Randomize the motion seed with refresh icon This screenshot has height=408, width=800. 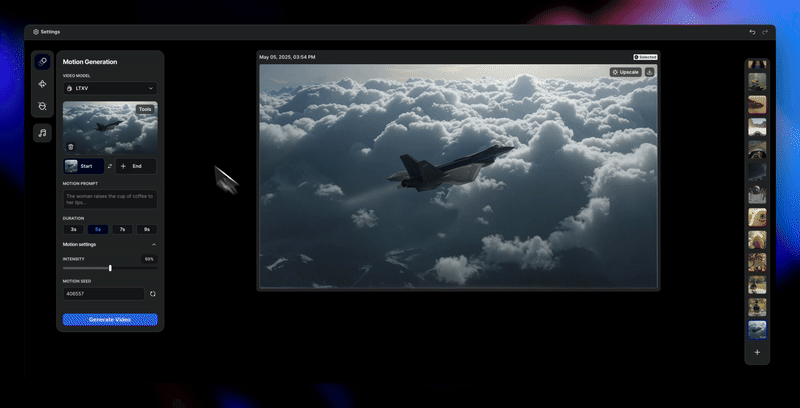[153, 294]
